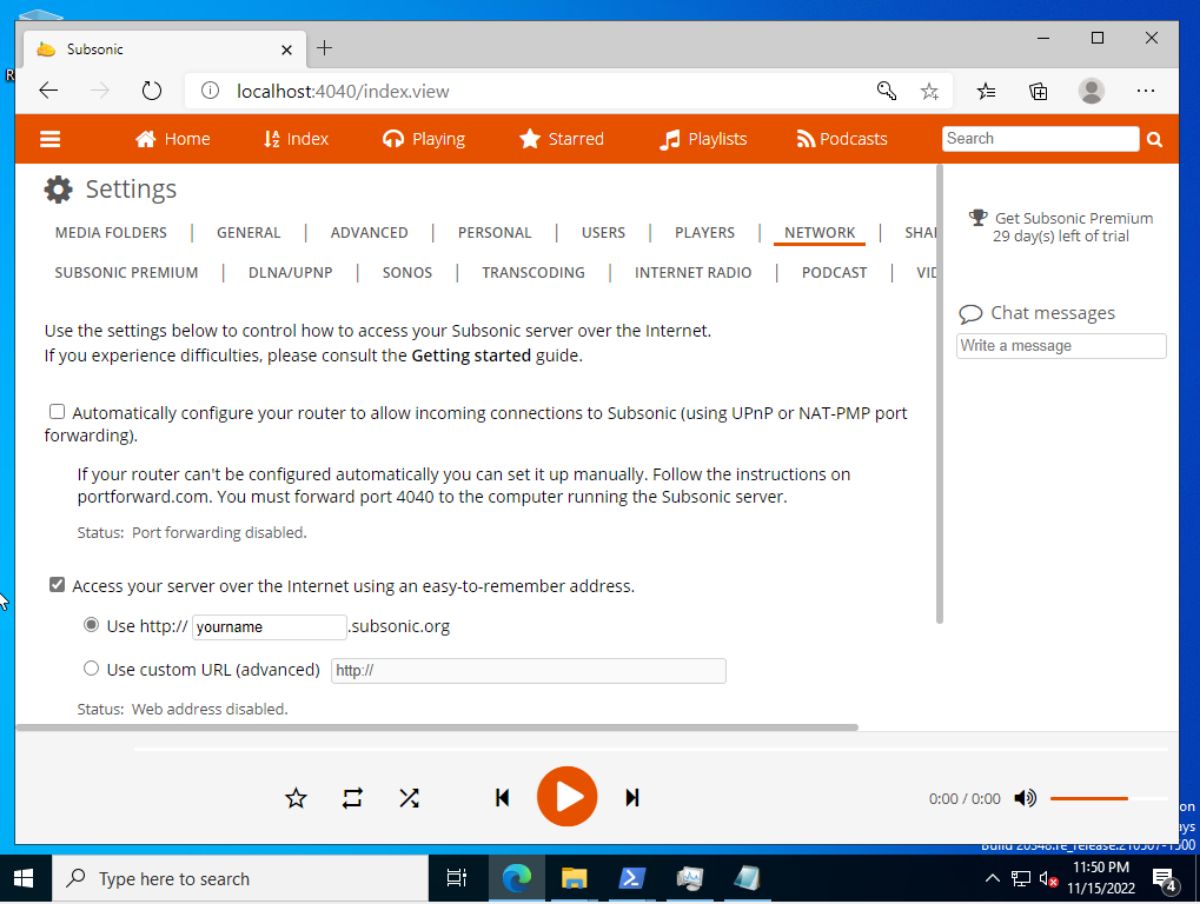Viewport: 1200px width, 904px height.
Task: Click the Settings gear icon
Action: [x=57, y=189]
